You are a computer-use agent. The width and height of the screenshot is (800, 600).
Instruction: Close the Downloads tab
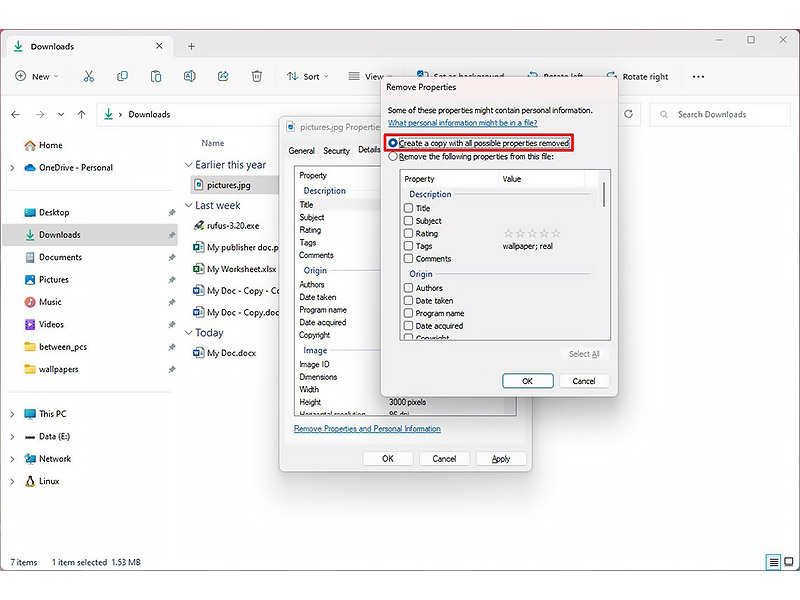(x=159, y=46)
